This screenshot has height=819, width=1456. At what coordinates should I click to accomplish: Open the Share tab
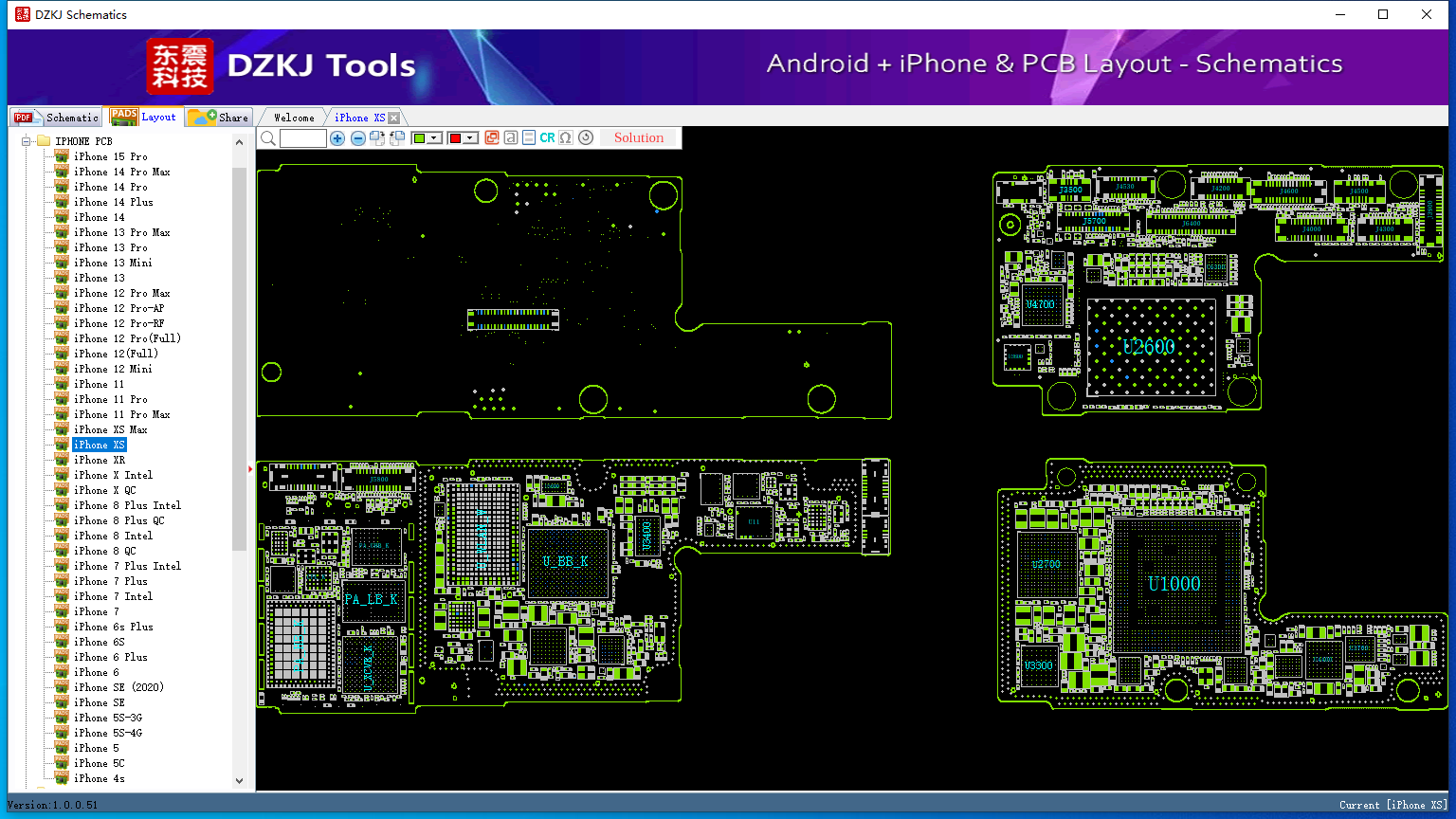point(218,117)
